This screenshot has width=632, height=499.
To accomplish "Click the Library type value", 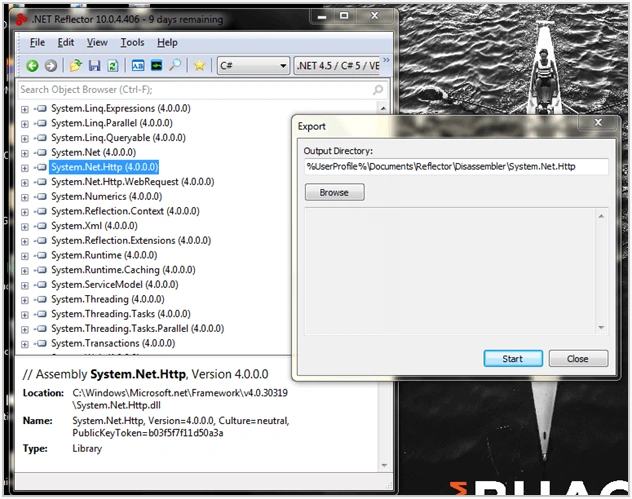I will 87,449.
